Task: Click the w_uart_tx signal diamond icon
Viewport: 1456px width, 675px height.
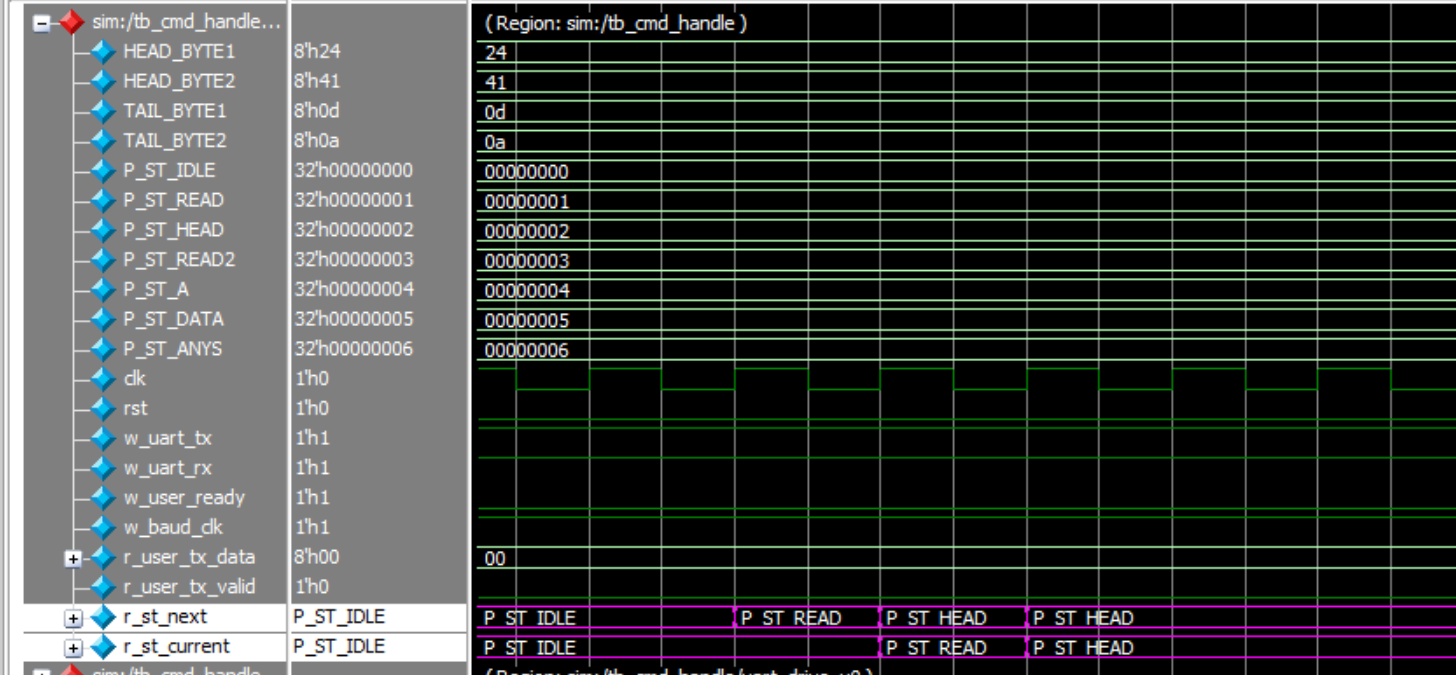Action: [x=103, y=438]
